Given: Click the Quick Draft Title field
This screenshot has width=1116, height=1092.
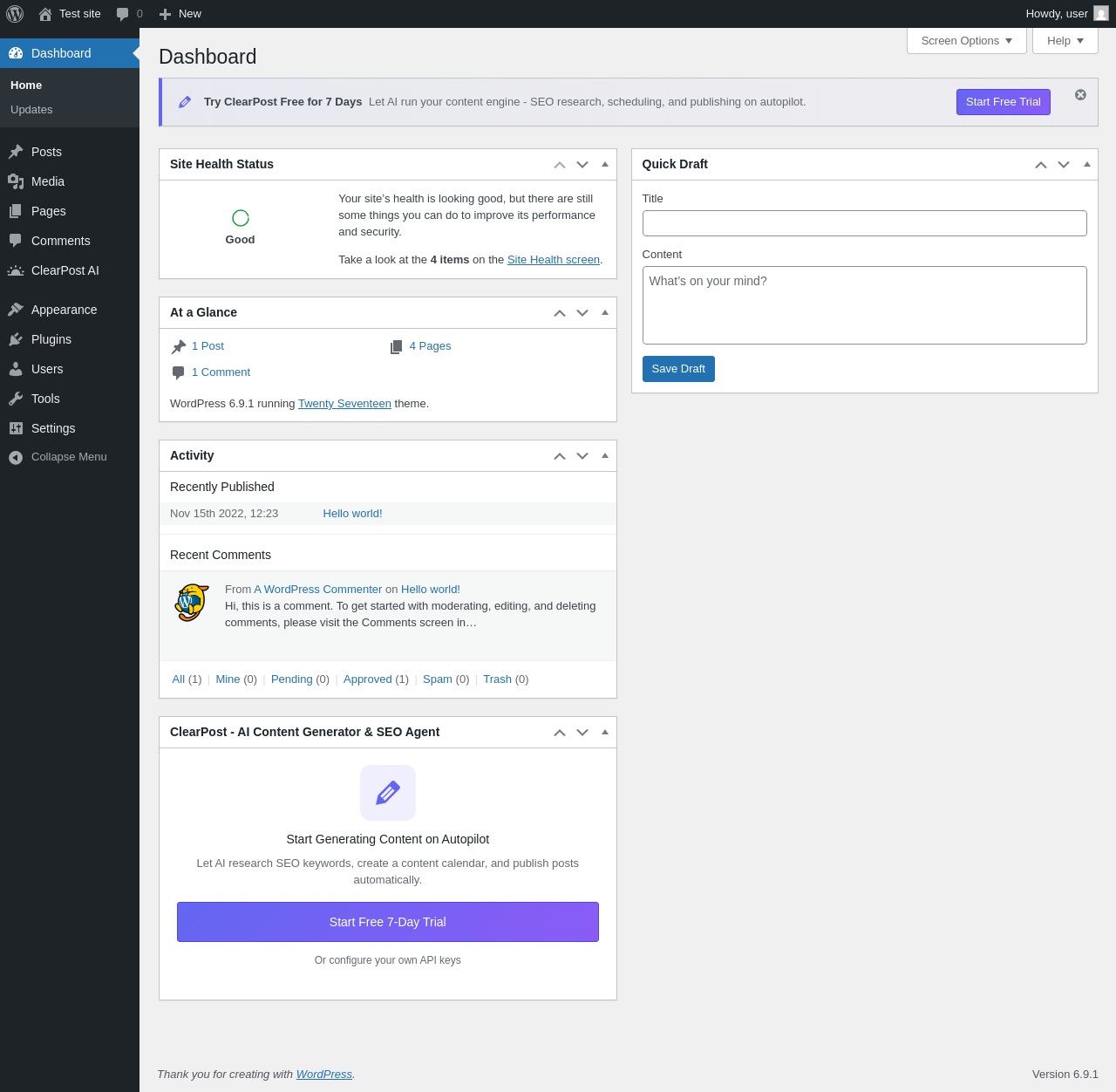Looking at the screenshot, I should coord(865,223).
